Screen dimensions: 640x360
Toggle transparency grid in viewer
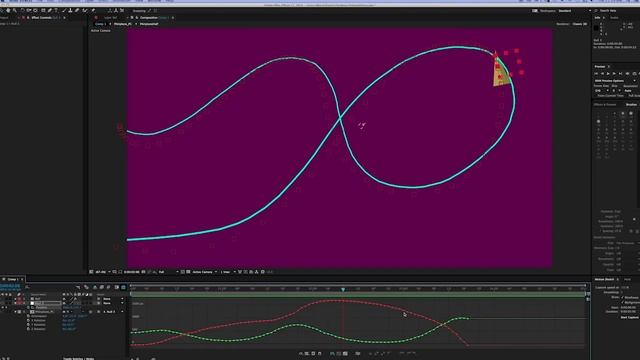coord(188,272)
